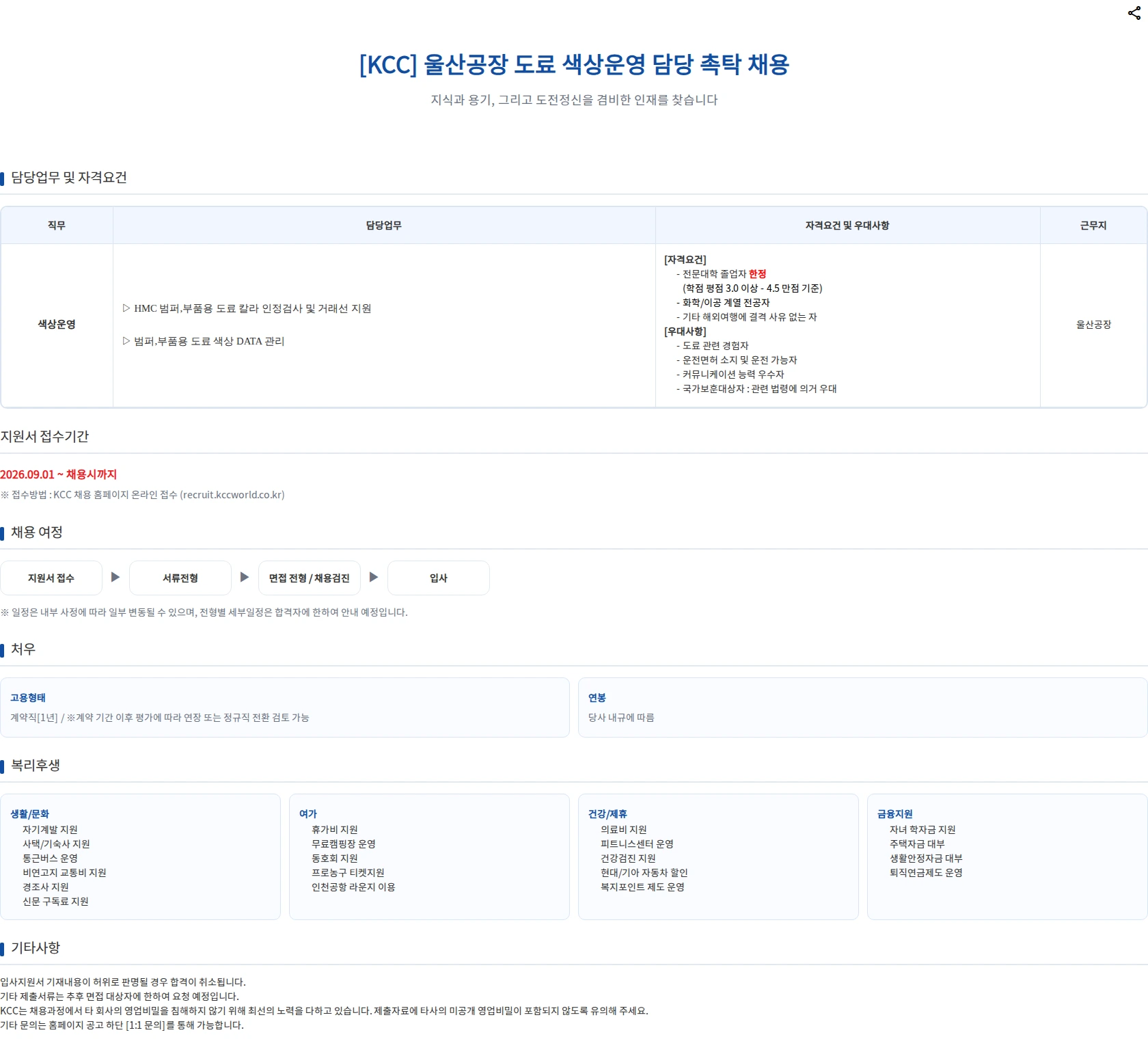Click 주택자금 대부

pyautogui.click(x=917, y=844)
